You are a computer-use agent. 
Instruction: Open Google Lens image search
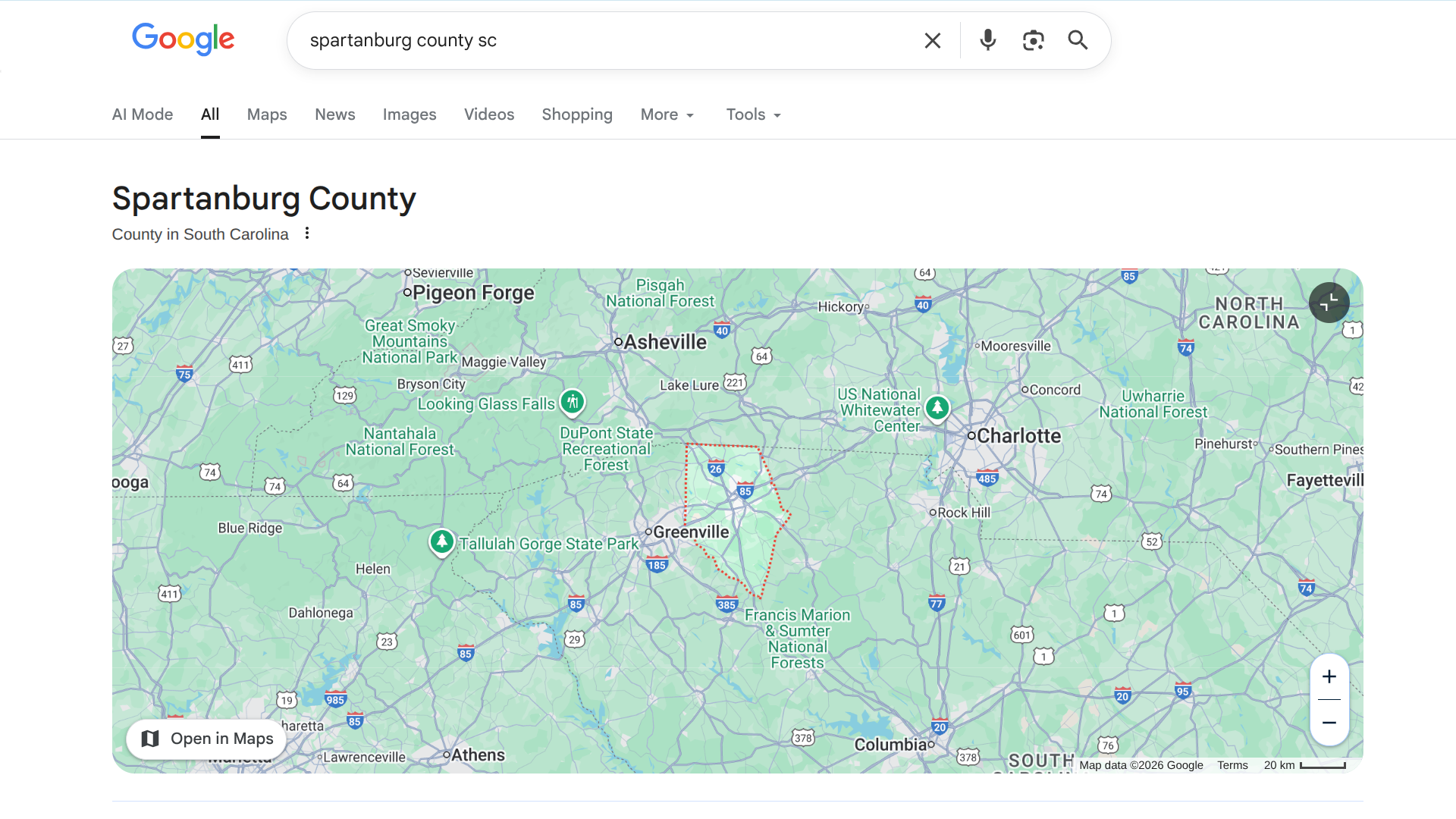1033,40
